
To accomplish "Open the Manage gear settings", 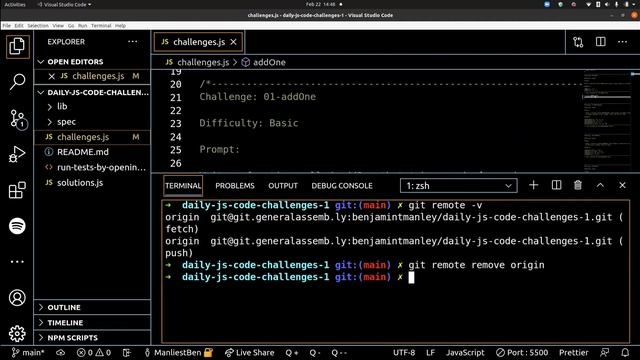I will click(17, 334).
